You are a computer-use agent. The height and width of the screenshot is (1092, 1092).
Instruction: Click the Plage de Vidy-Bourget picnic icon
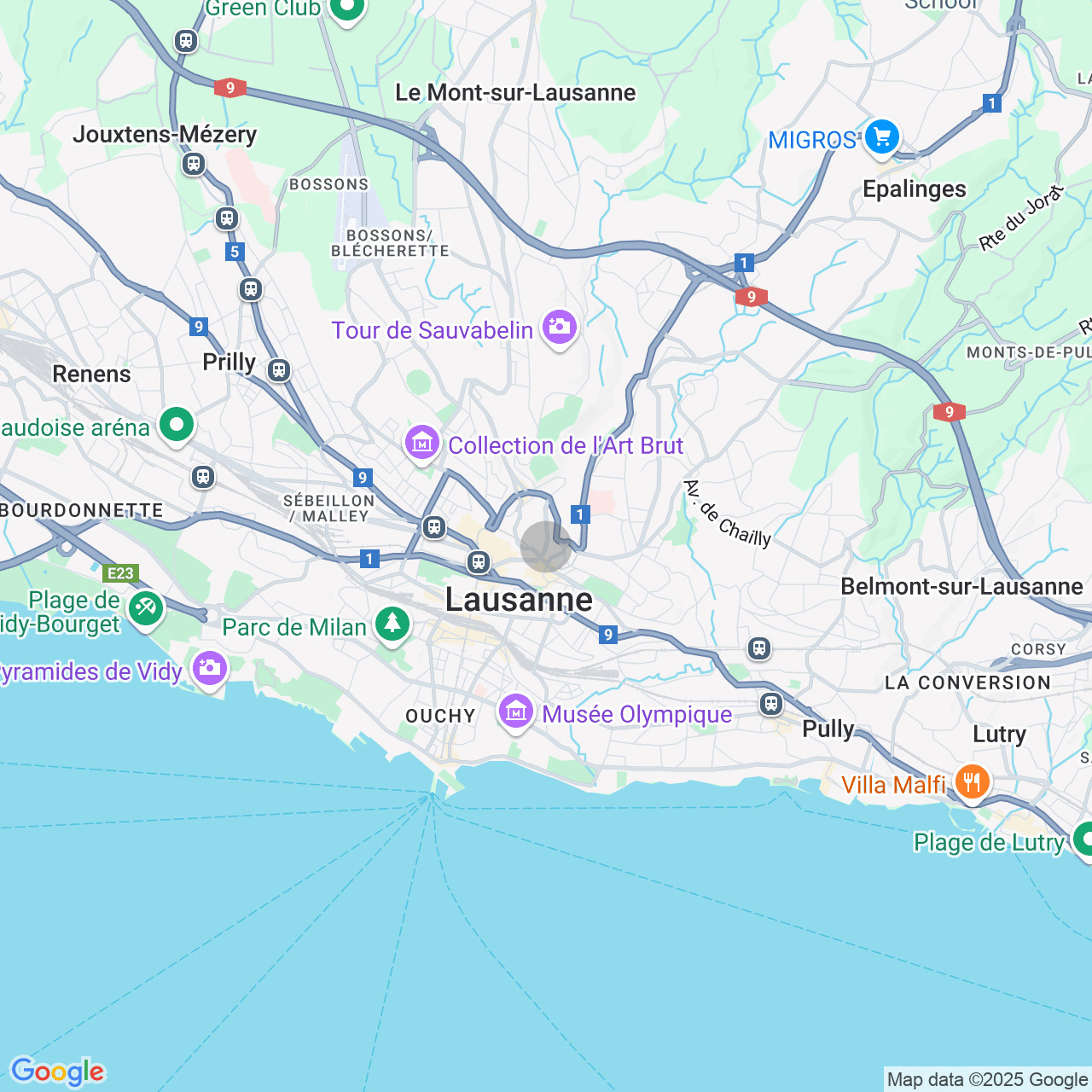coord(146,608)
